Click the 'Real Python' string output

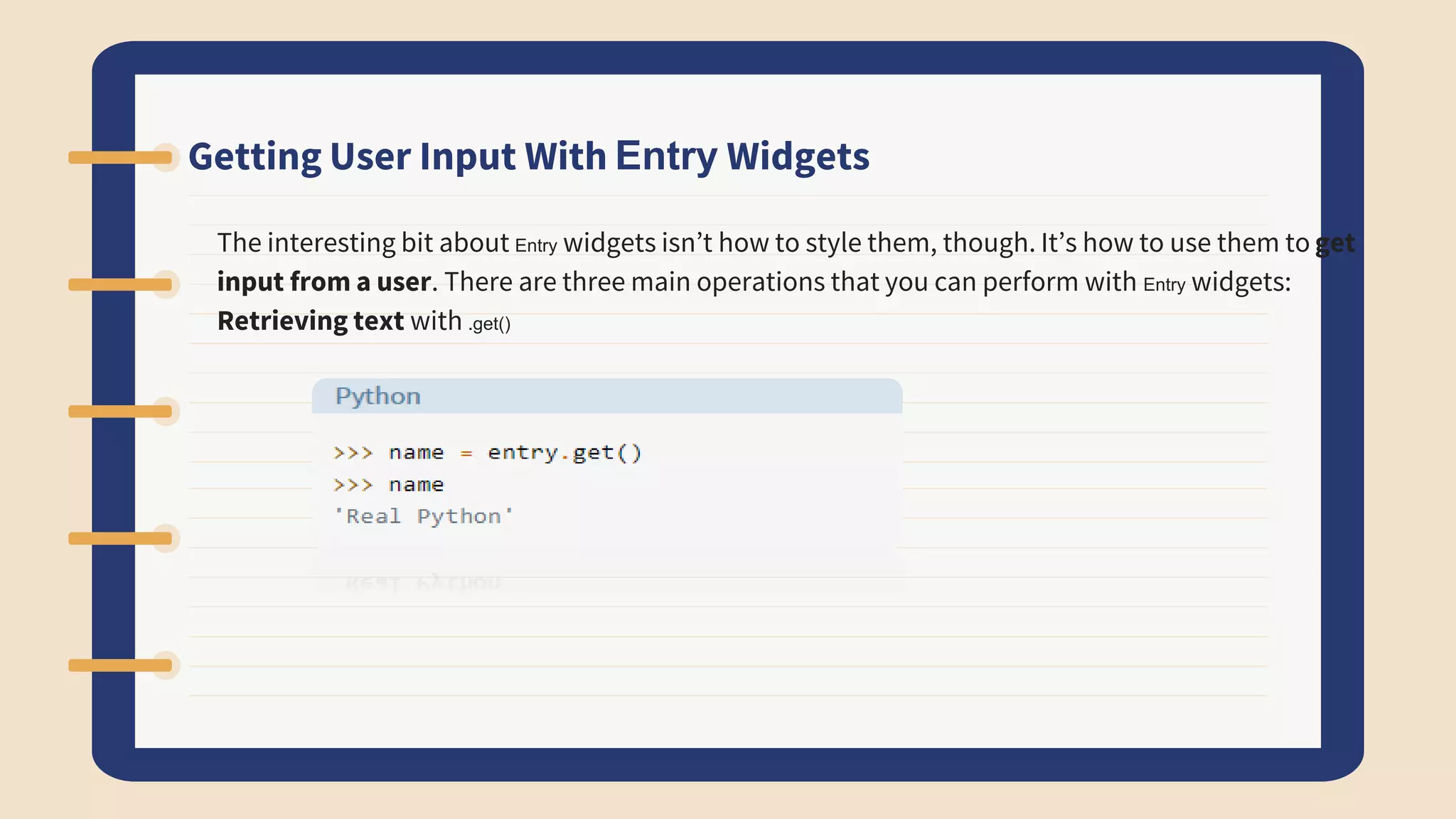(x=424, y=516)
